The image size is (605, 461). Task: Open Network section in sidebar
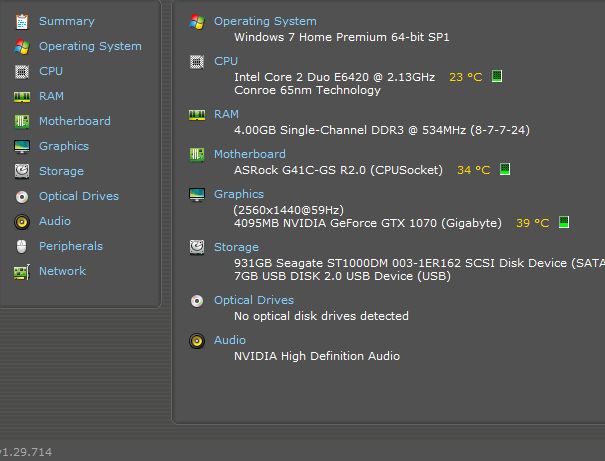pos(63,272)
